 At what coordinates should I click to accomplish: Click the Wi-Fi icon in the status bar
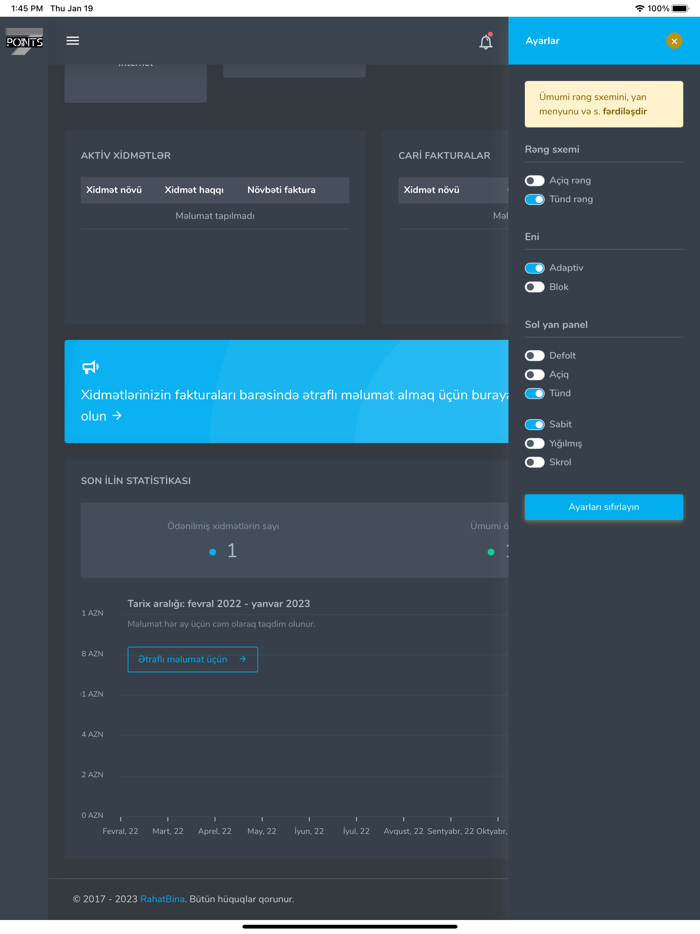[640, 8]
